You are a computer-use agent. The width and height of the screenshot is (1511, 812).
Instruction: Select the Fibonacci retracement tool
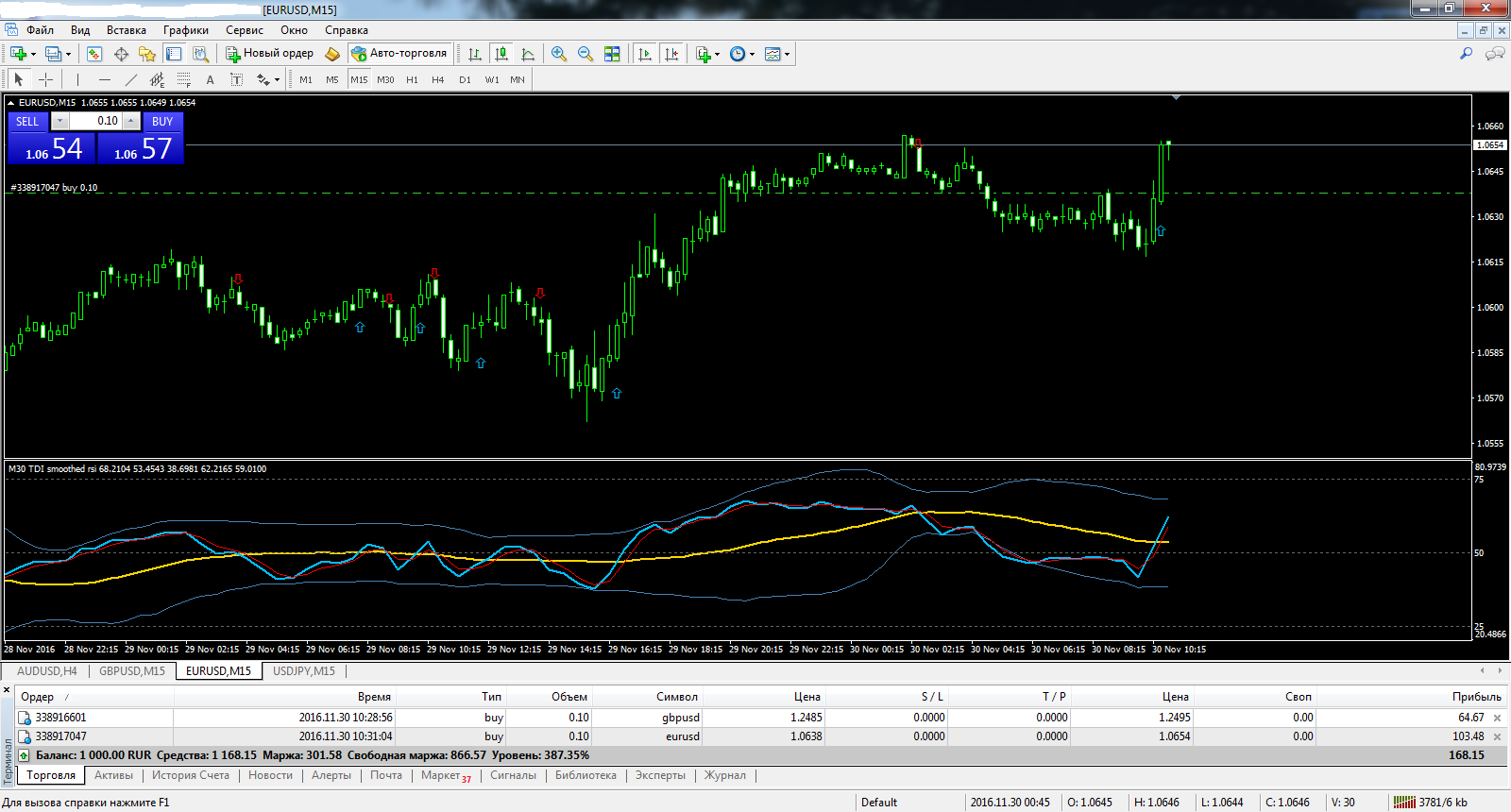(x=184, y=80)
